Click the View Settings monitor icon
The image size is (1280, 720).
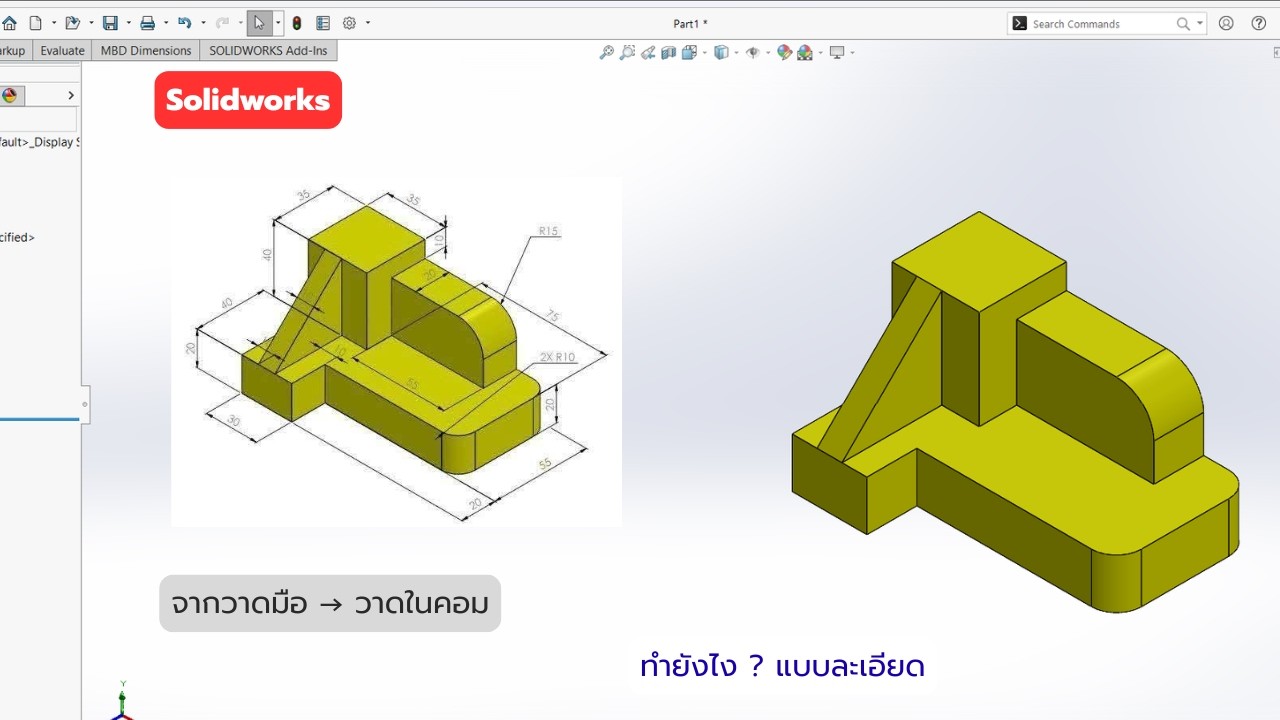[x=837, y=53]
